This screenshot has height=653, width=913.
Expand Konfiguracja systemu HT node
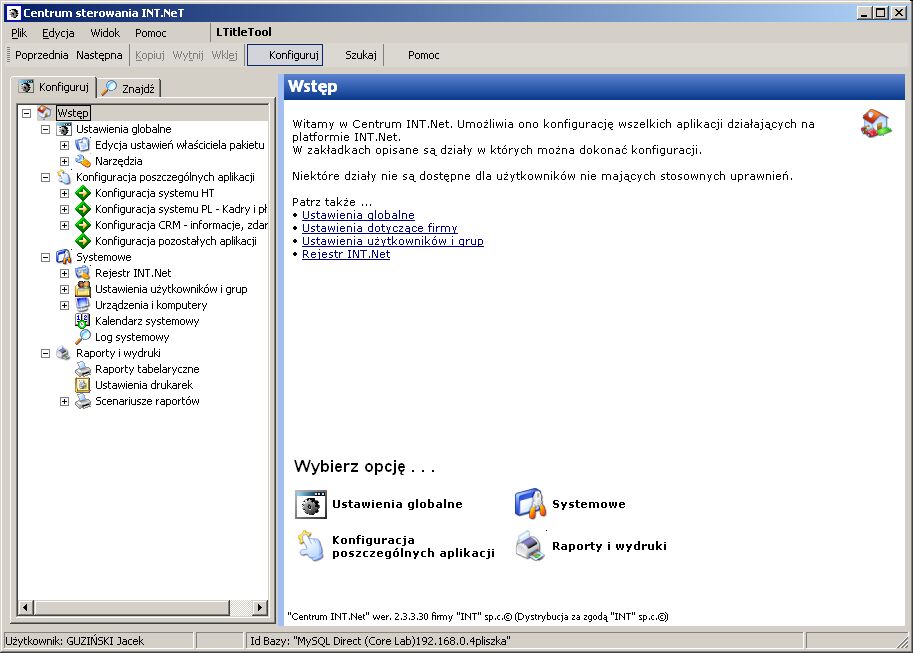pos(65,193)
